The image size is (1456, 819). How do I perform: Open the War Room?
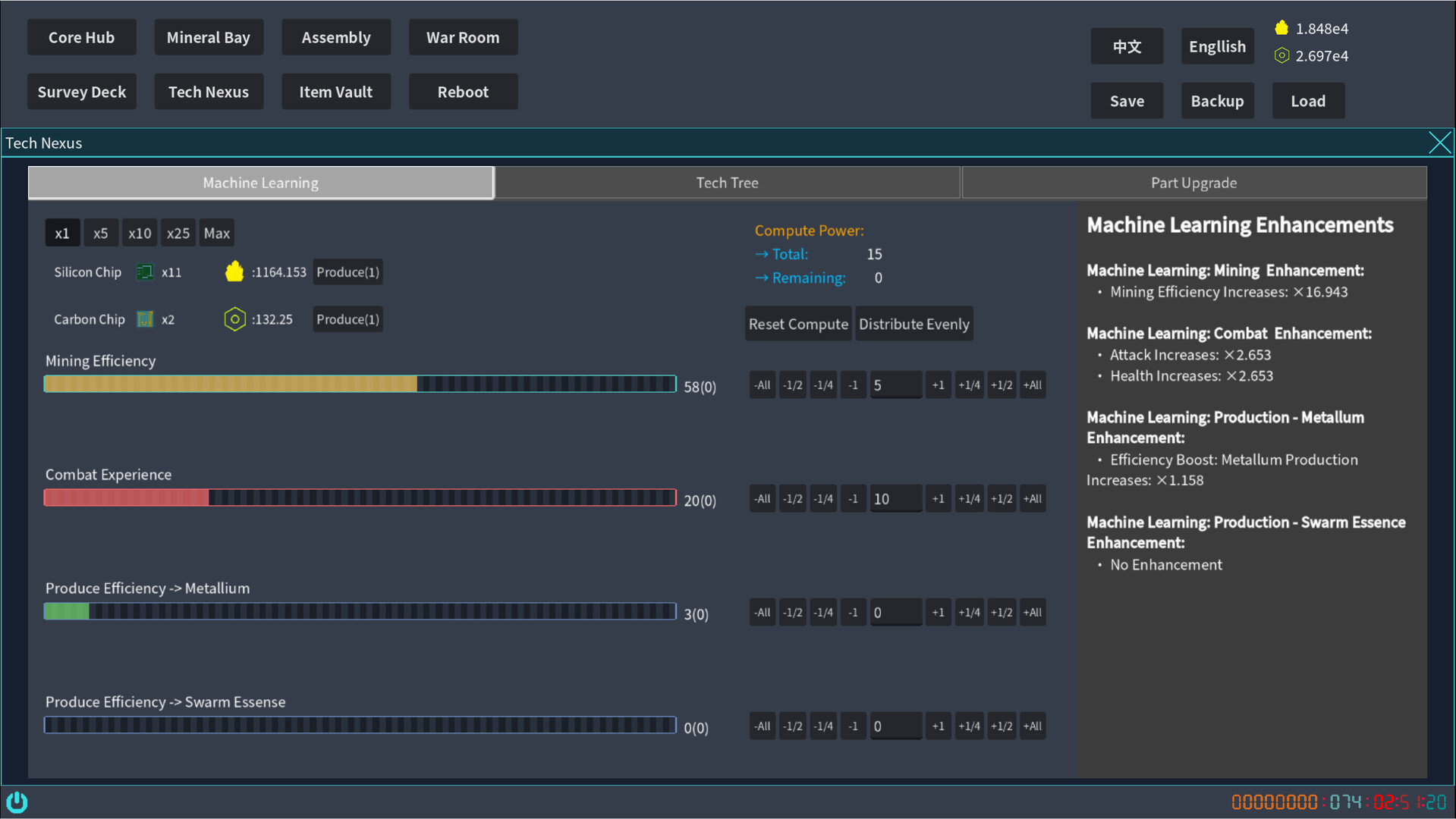pos(463,36)
